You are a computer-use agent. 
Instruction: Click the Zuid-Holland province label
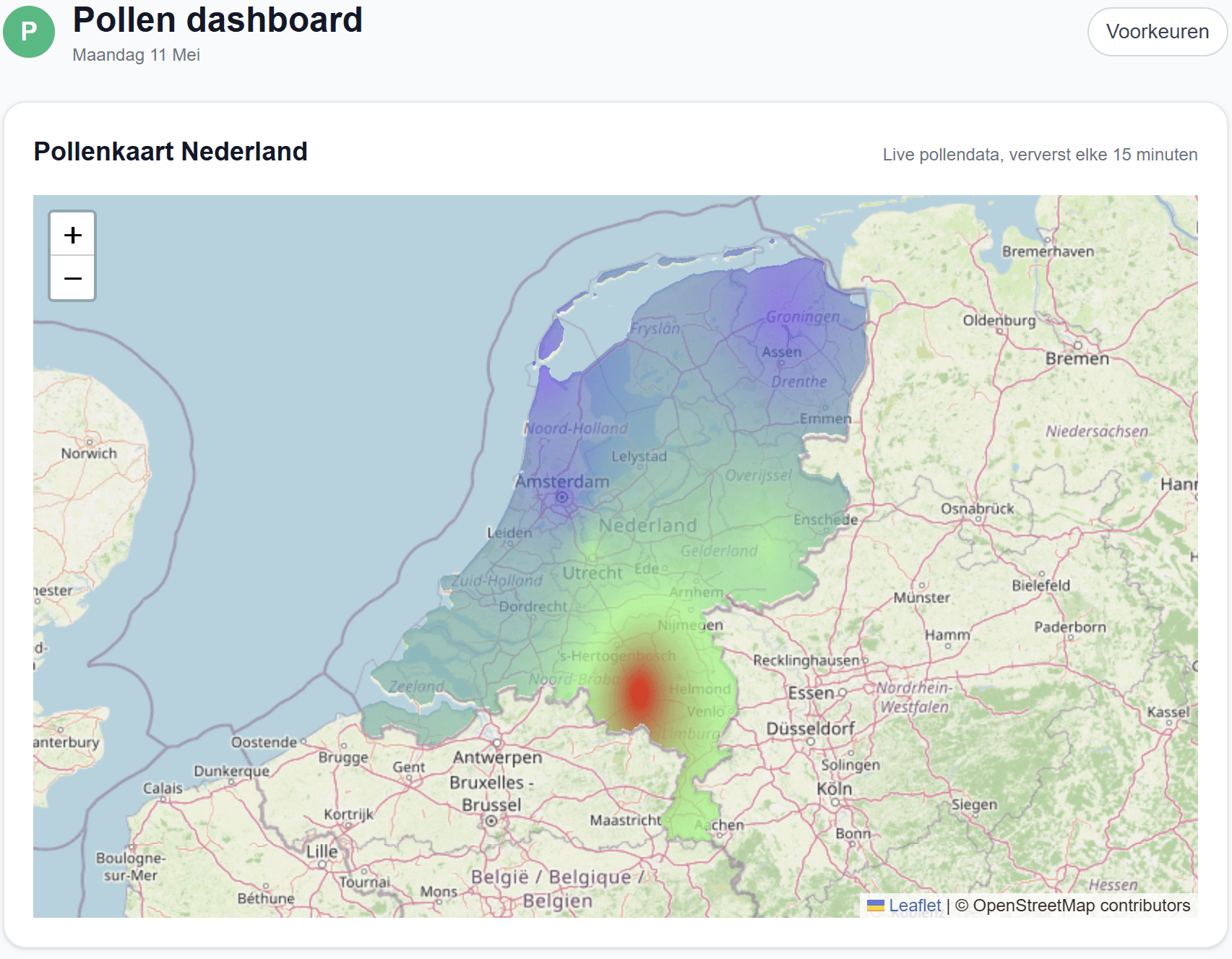tap(497, 580)
